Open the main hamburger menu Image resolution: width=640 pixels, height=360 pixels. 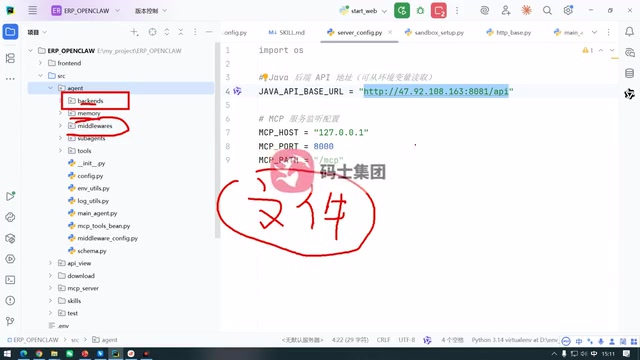tap(33, 11)
